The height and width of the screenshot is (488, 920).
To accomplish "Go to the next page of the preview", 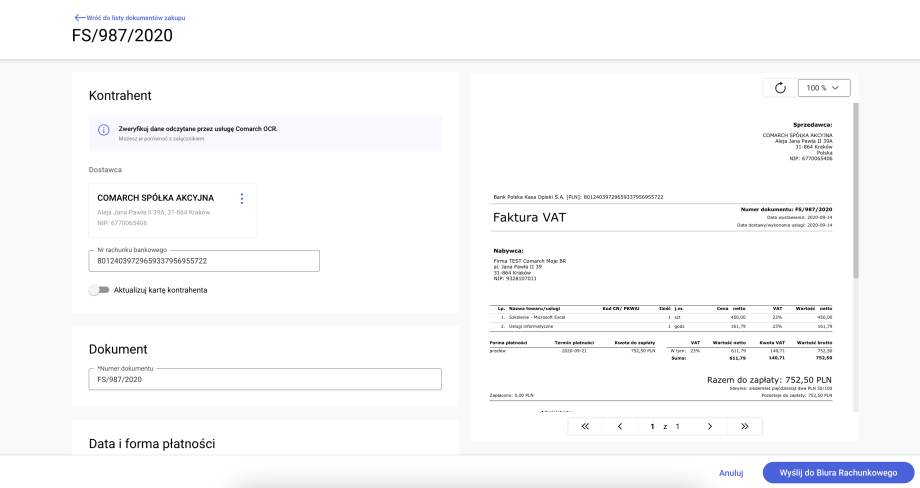I will point(710,426).
